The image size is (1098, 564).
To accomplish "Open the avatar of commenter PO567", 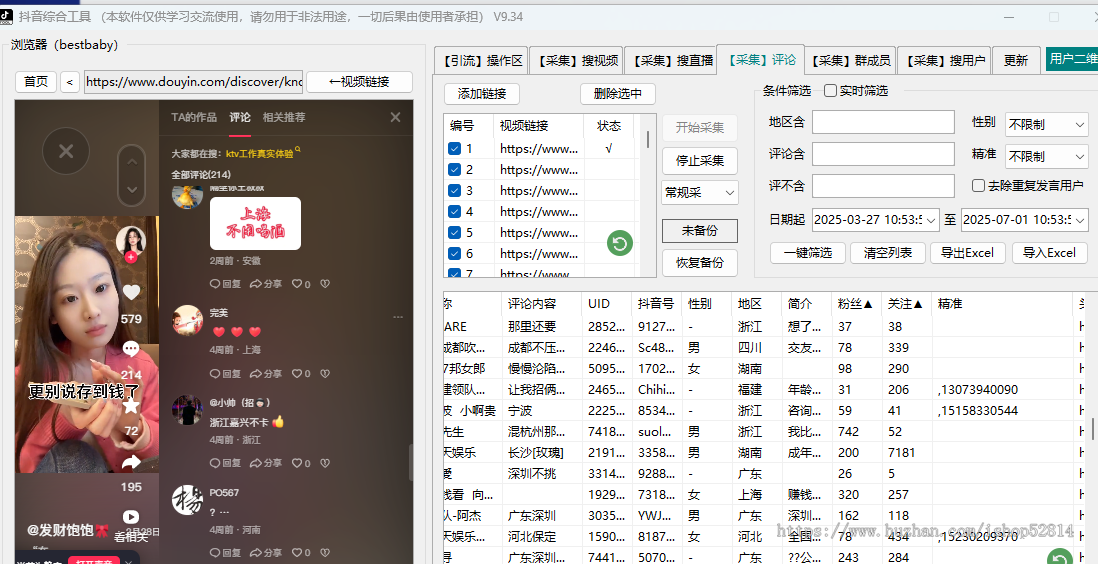I will click(188, 500).
